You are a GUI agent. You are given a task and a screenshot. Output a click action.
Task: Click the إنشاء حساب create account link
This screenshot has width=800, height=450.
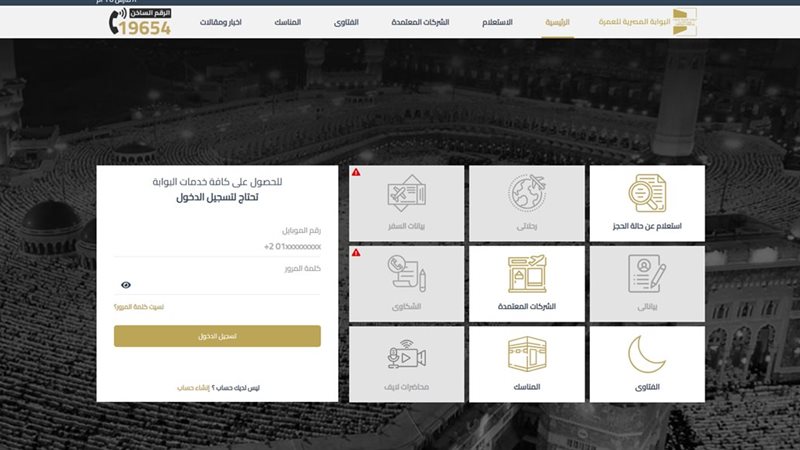[193, 388]
